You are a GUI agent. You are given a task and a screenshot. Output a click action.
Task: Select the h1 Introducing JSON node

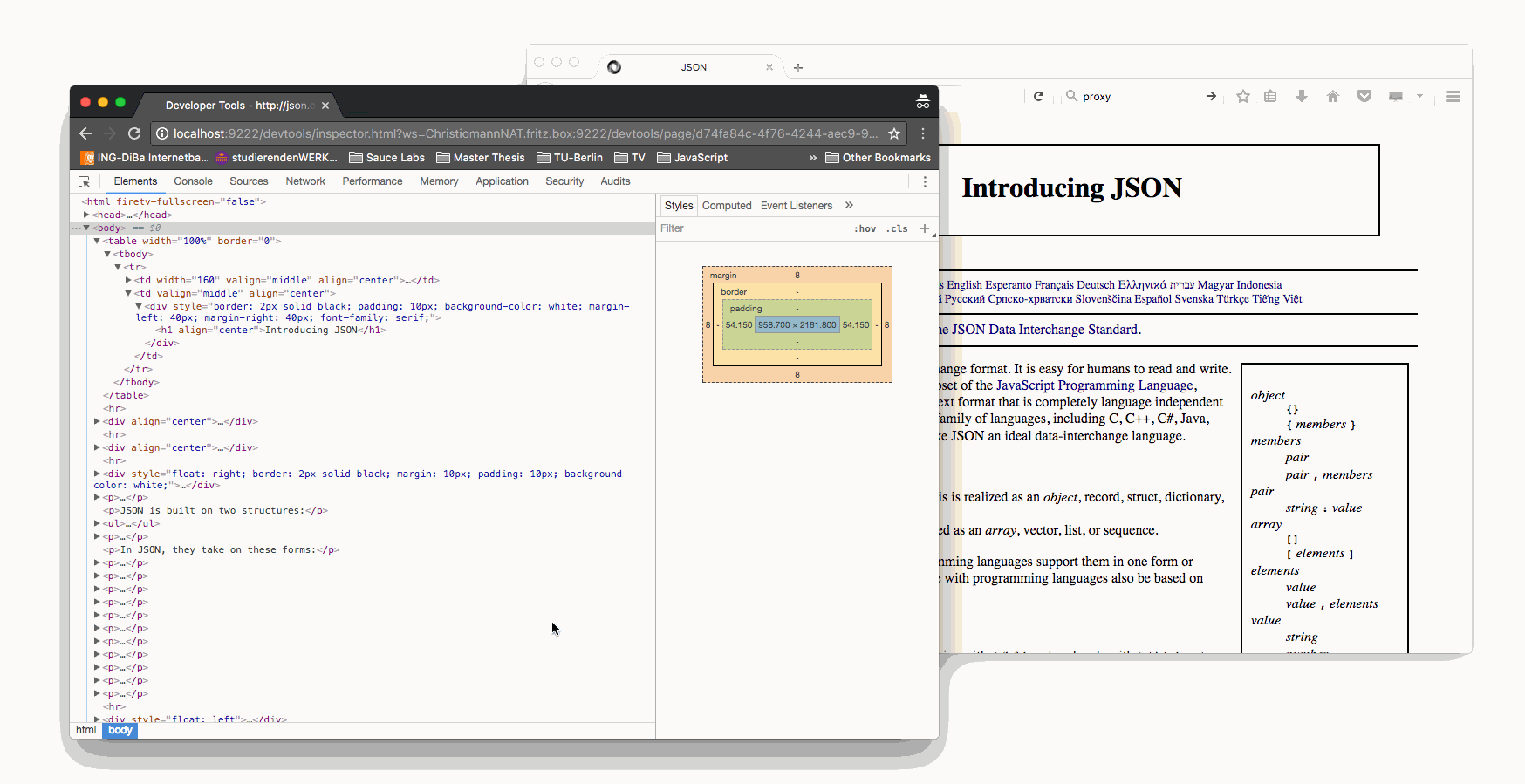coord(270,330)
